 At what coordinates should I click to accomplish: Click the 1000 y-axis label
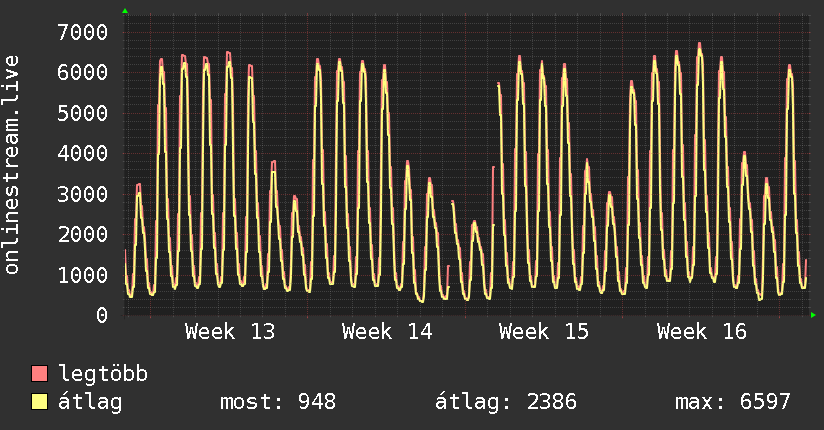(x=83, y=275)
